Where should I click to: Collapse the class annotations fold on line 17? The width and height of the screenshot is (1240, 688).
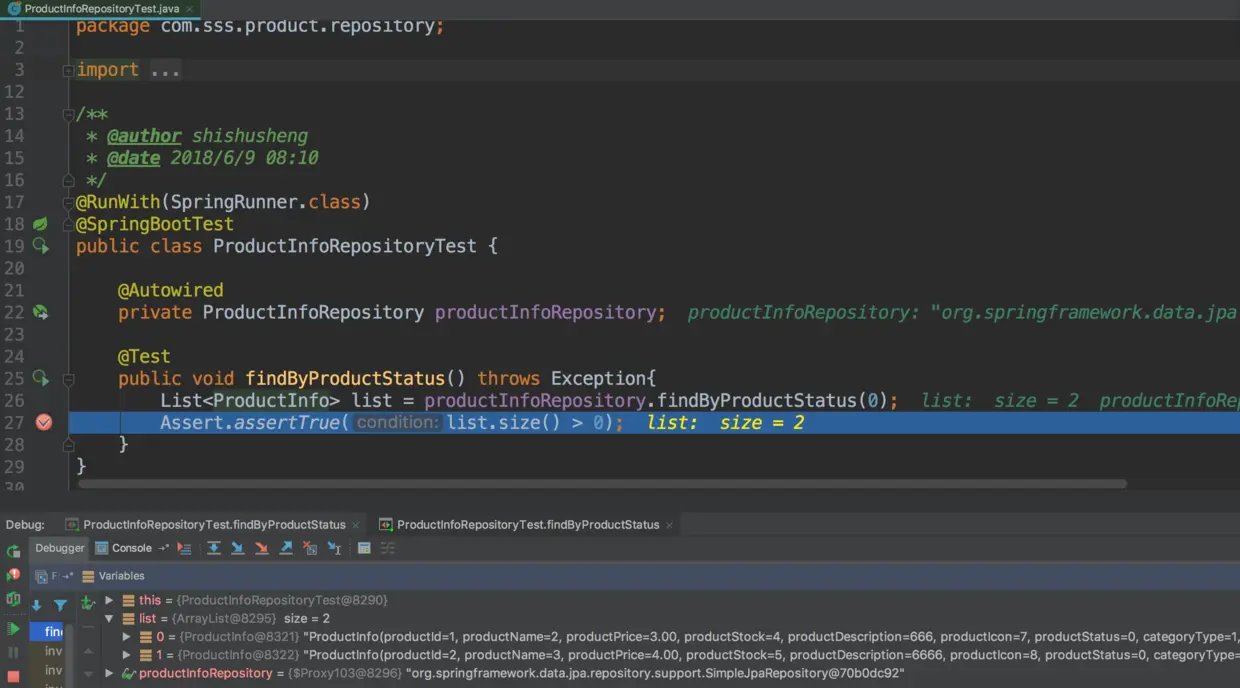click(x=68, y=202)
